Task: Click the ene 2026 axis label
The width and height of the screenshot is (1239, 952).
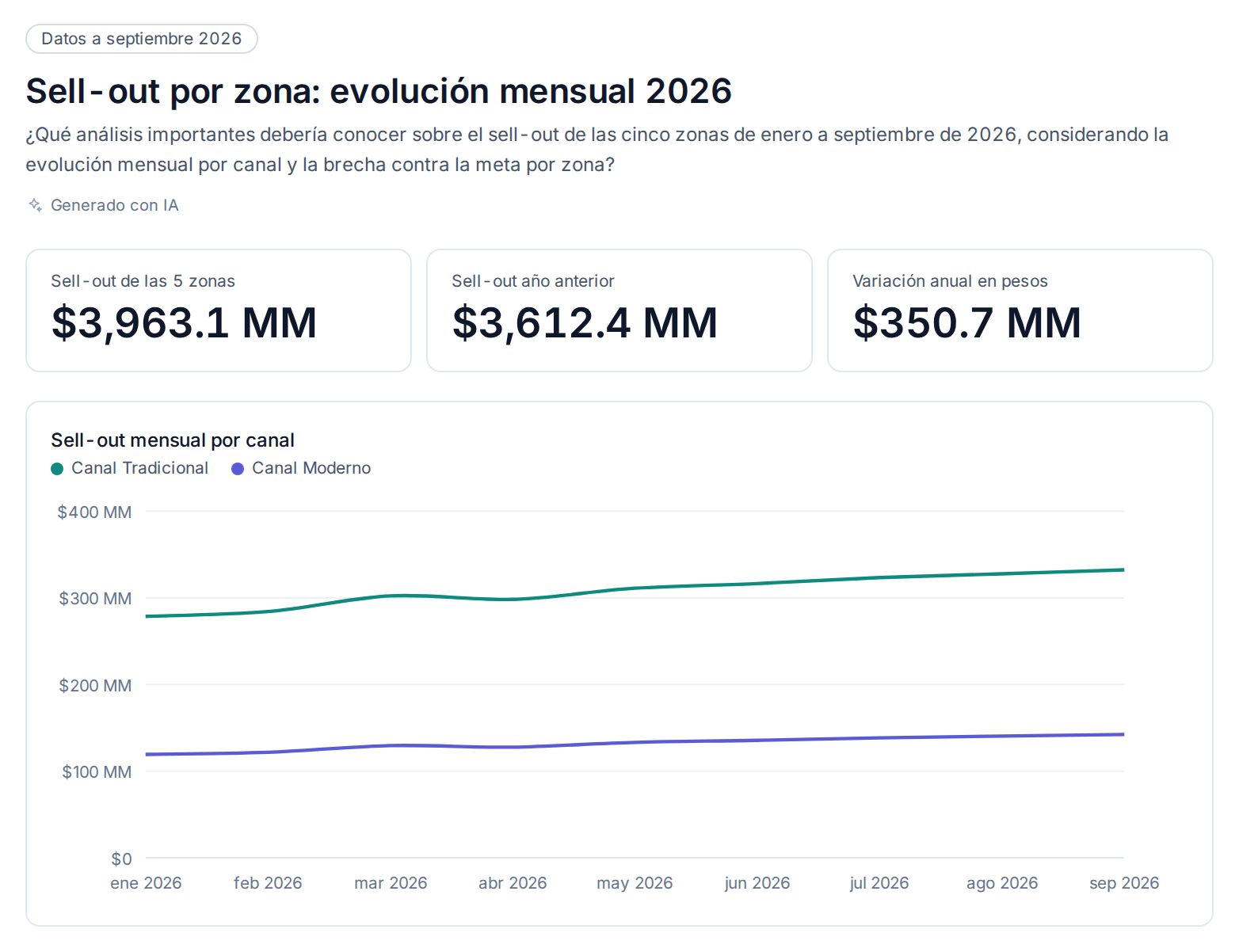Action: (146, 883)
